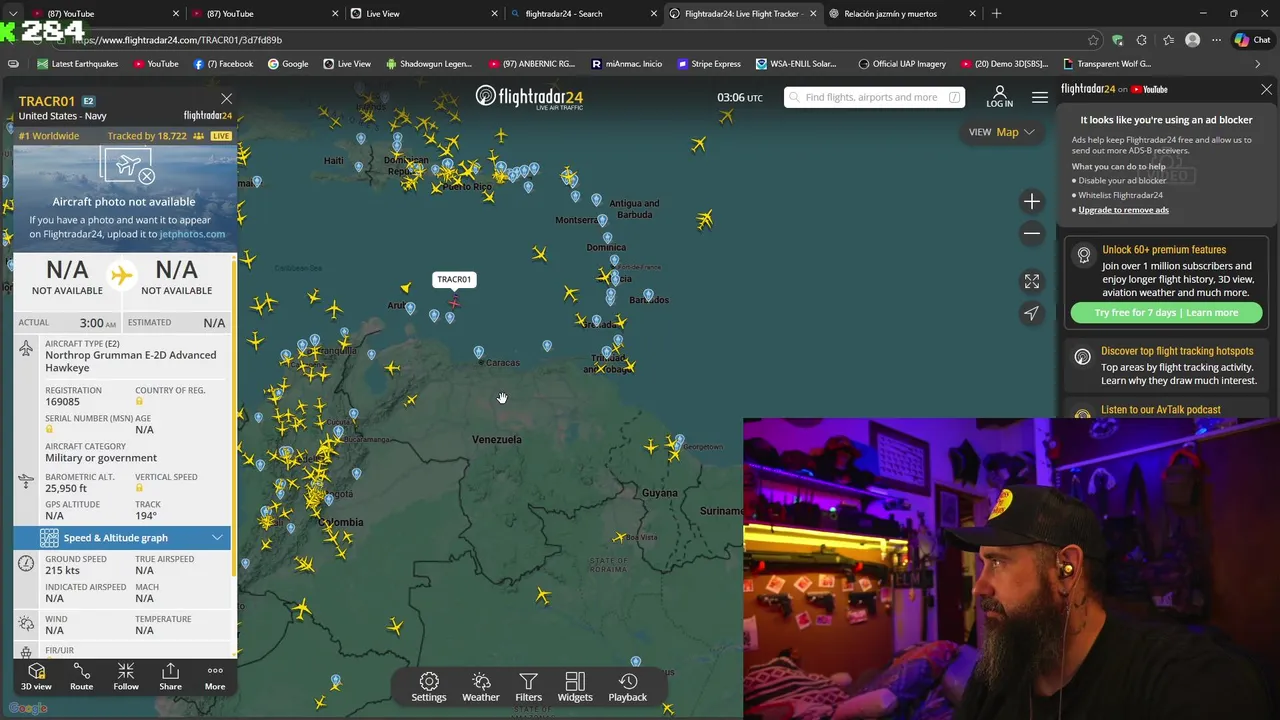
Task: Switch to flightradar24 - Search tab
Action: click(584, 14)
